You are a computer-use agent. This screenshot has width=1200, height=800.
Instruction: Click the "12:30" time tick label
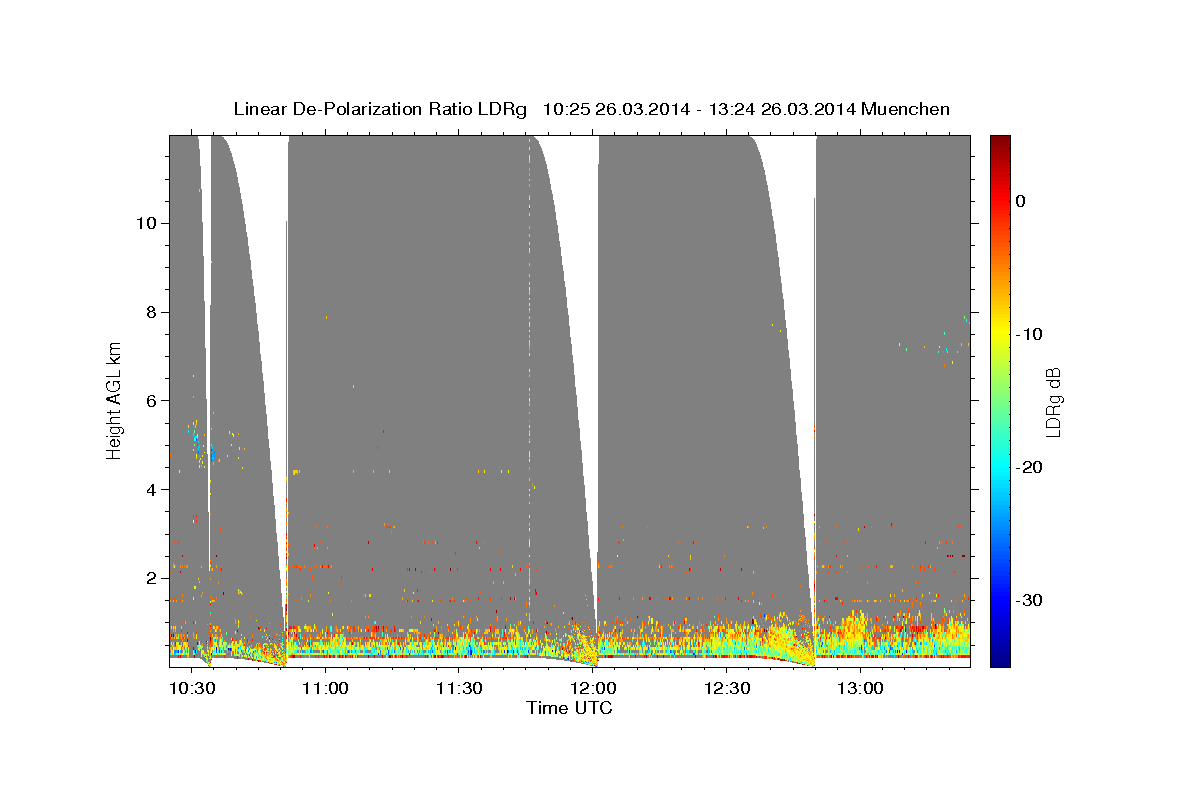[726, 688]
